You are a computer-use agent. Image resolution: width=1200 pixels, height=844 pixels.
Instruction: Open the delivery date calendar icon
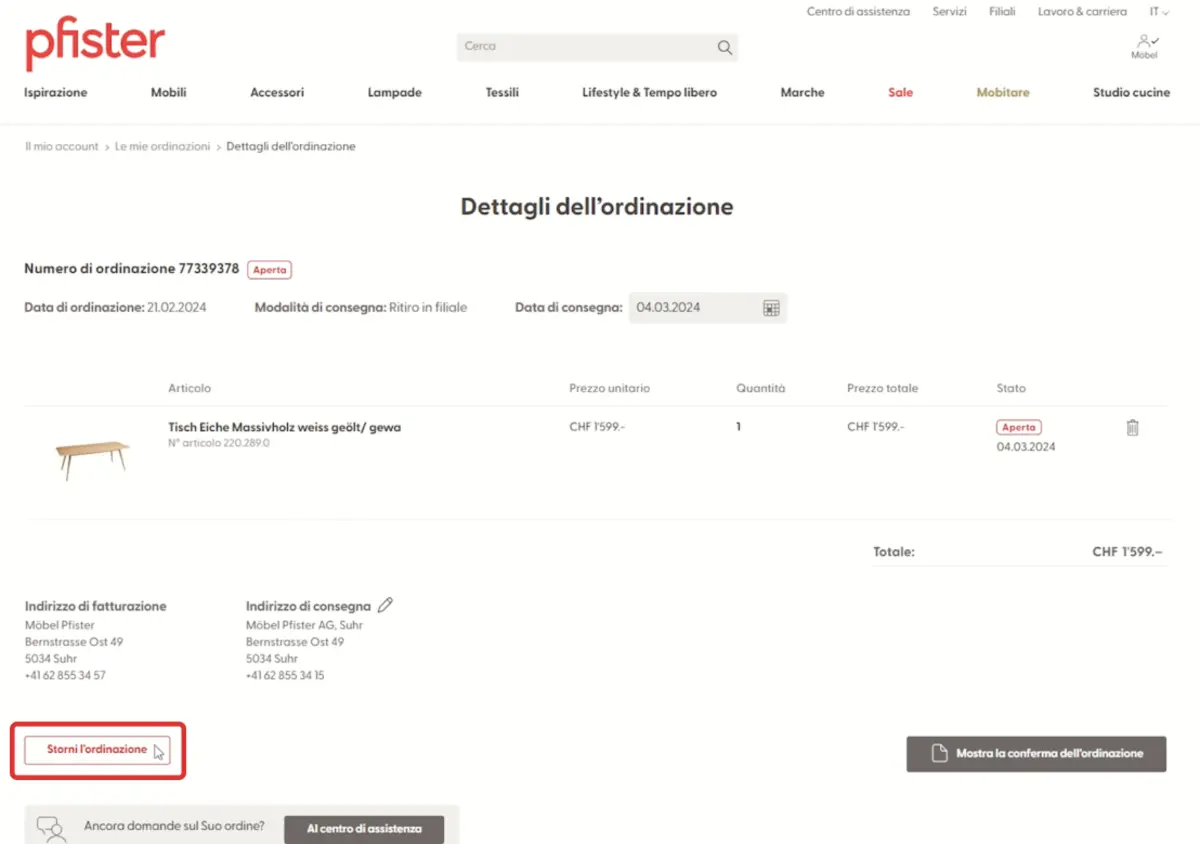coord(771,308)
